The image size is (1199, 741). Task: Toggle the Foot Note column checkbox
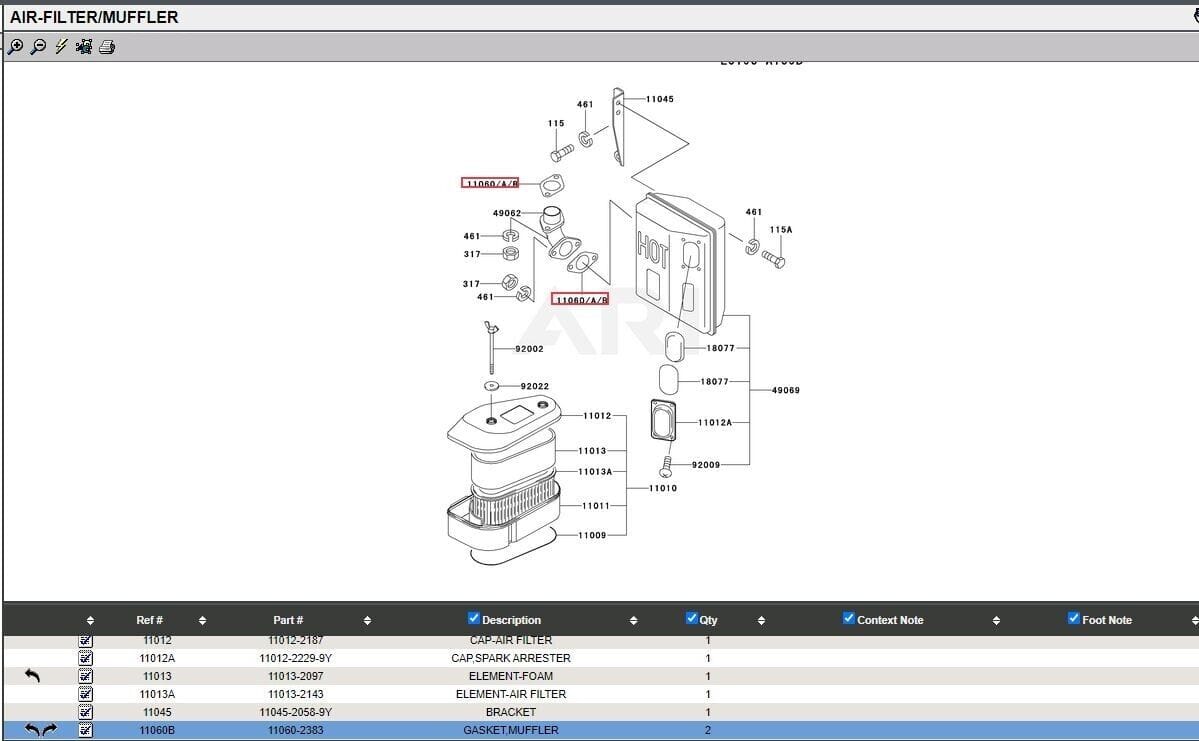click(x=1074, y=619)
